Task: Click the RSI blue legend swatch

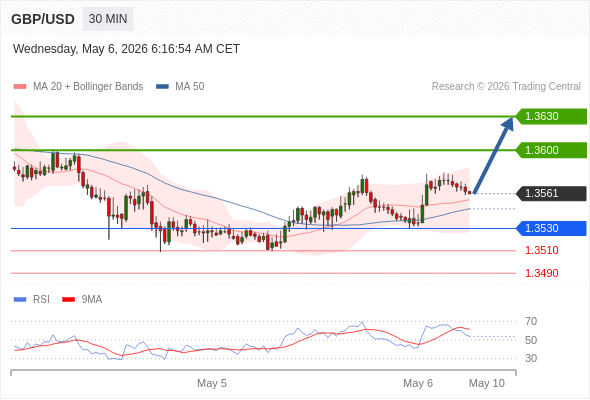Action: coord(20,300)
